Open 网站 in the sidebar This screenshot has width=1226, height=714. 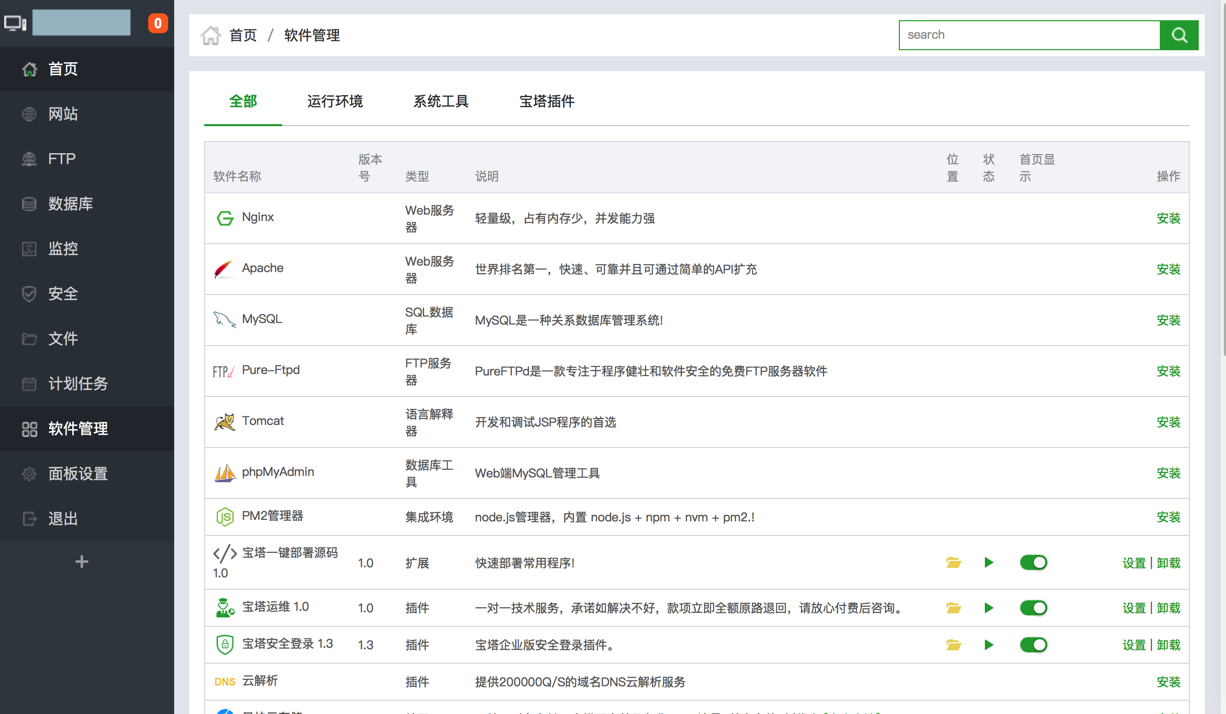(87, 114)
